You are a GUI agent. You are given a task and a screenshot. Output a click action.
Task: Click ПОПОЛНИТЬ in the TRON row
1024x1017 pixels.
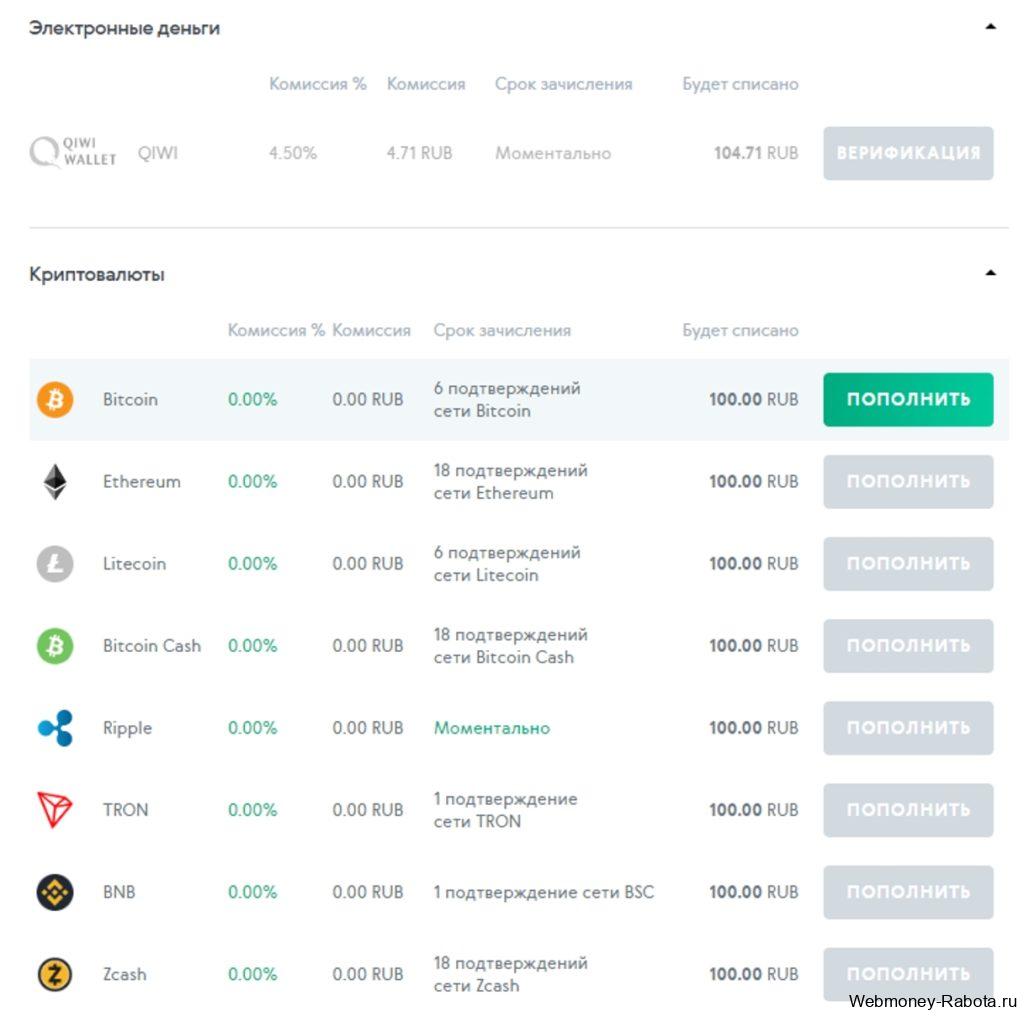908,810
